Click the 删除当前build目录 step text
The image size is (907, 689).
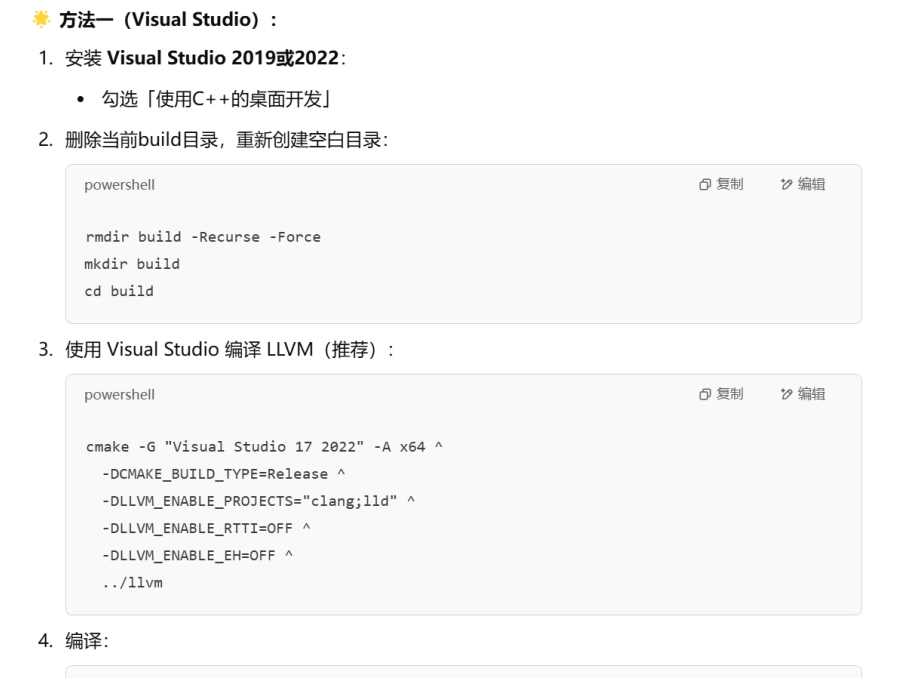click(226, 140)
